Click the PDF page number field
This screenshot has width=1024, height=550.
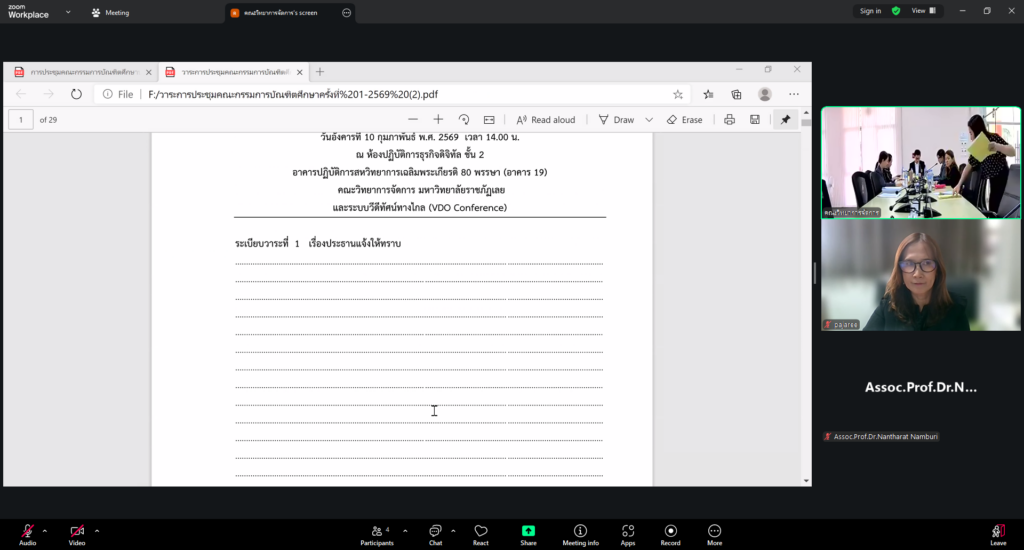click(x=21, y=119)
